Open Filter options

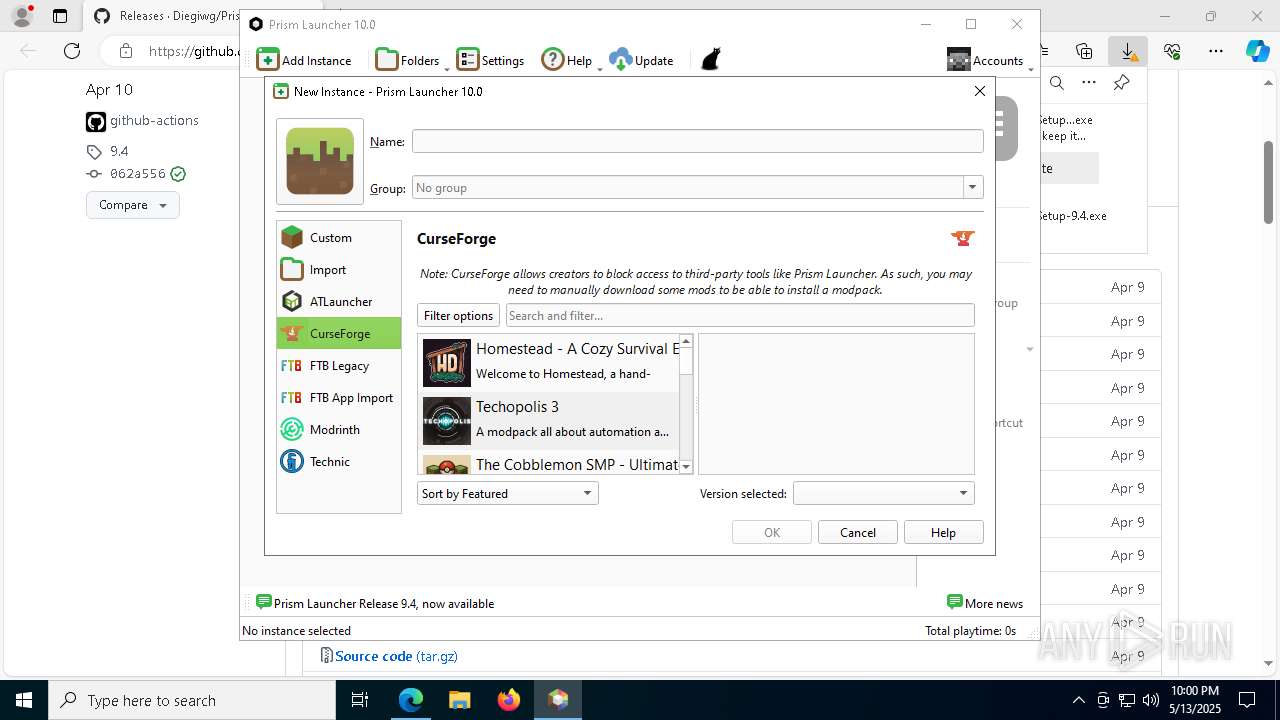coord(458,315)
